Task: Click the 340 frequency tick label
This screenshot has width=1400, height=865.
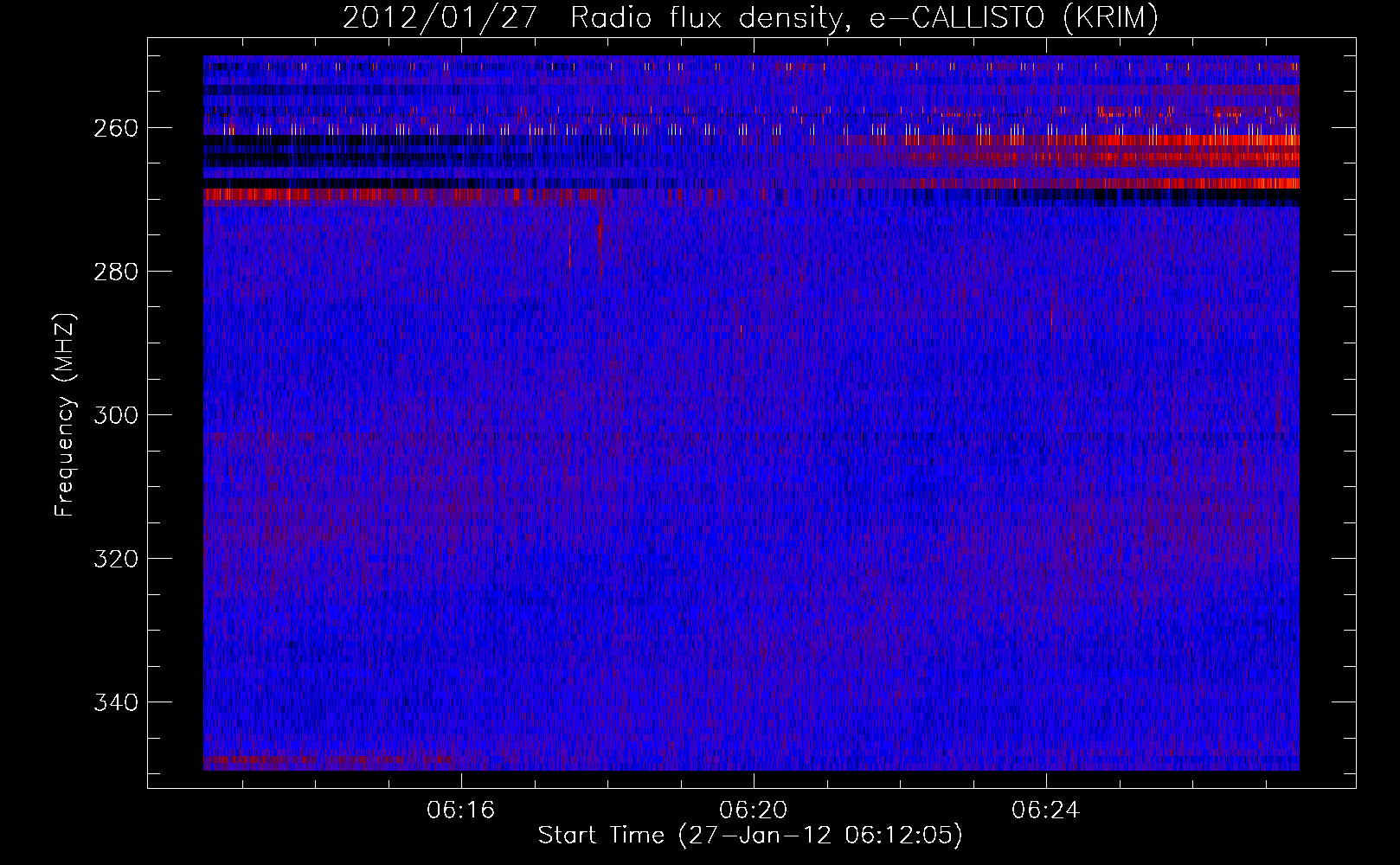Action: 116,702
